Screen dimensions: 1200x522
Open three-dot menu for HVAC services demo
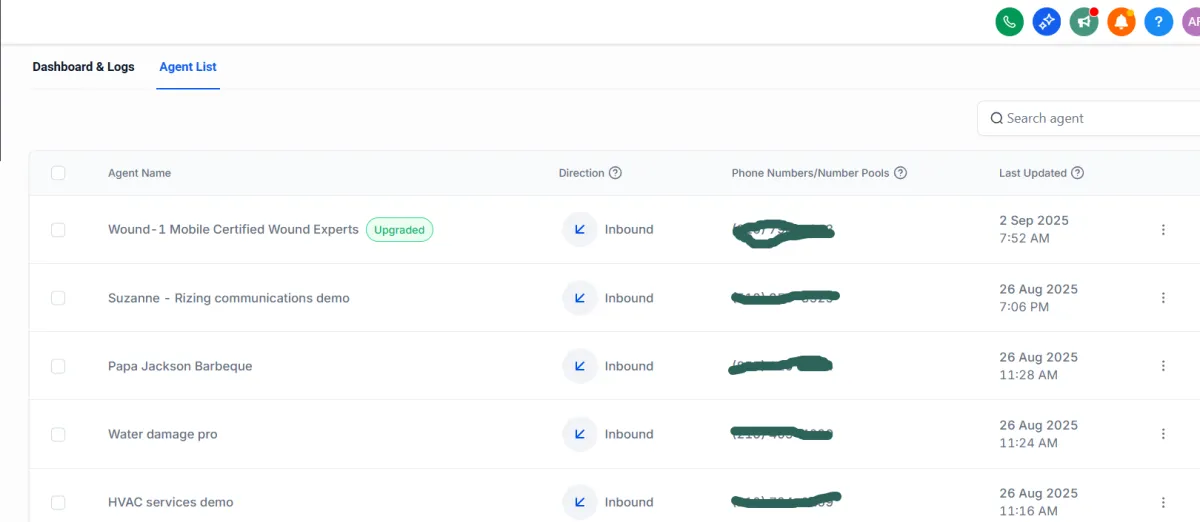click(1163, 502)
